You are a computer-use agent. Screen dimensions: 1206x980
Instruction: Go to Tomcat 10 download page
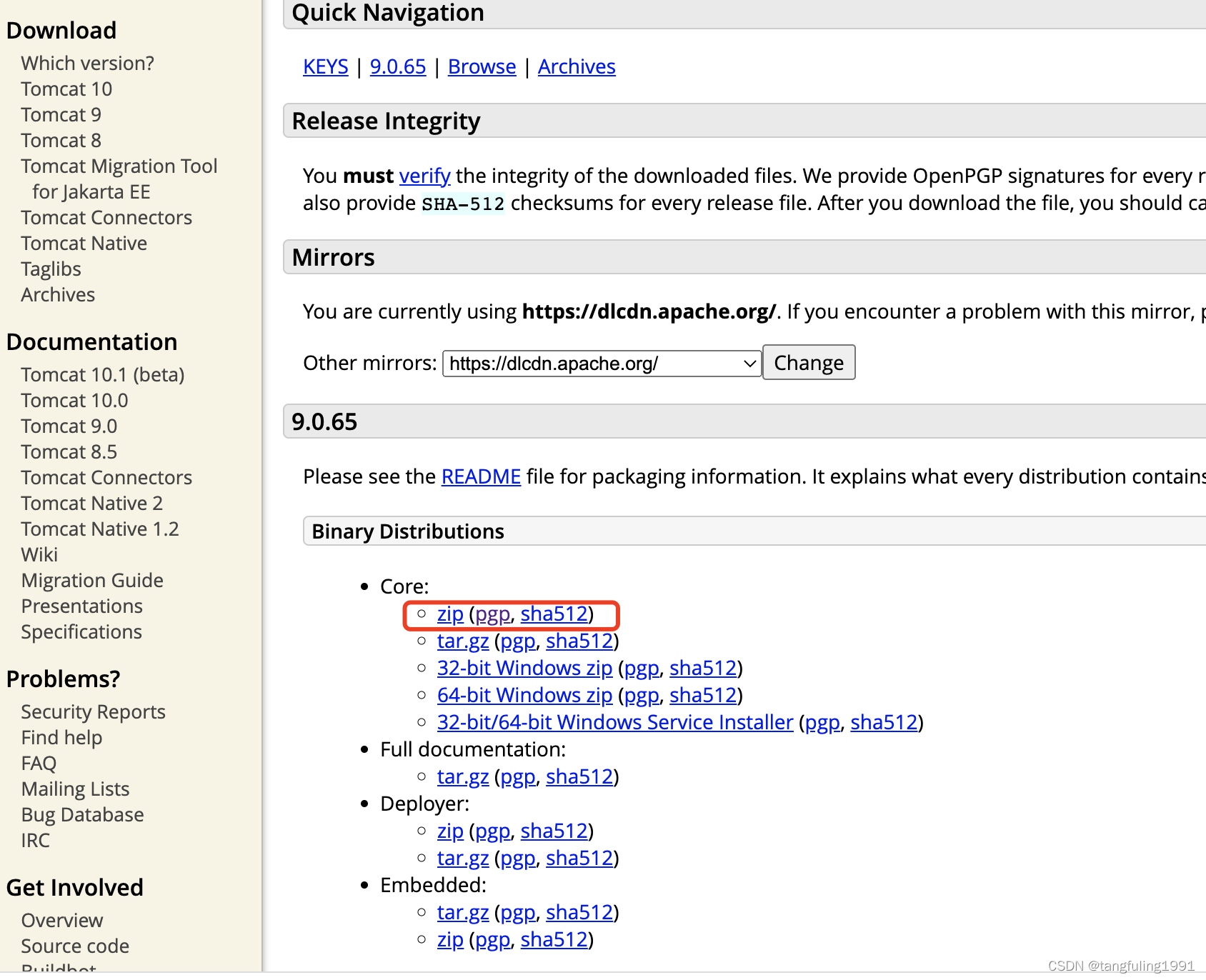[66, 89]
